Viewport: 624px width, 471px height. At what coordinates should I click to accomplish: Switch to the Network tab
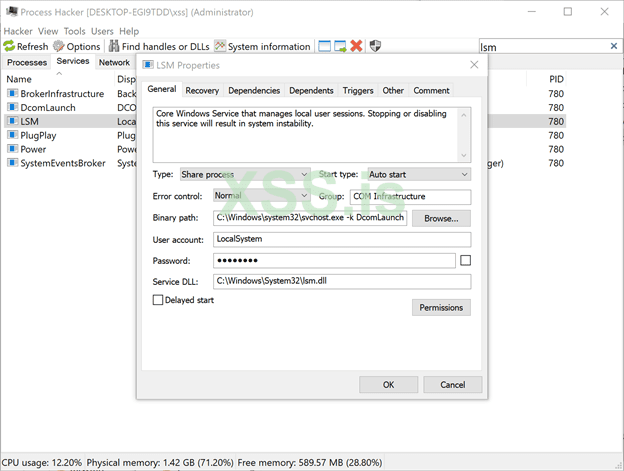tap(114, 62)
